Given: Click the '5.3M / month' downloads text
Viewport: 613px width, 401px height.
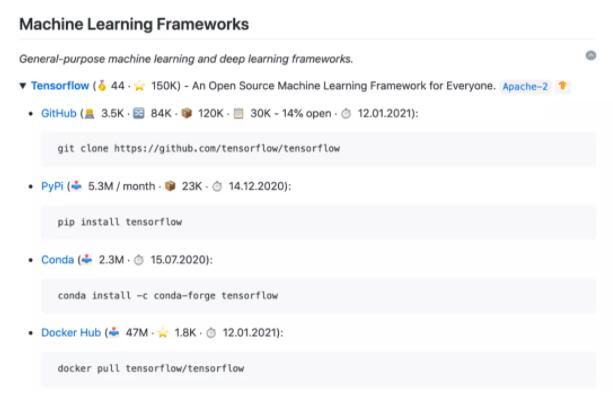Looking at the screenshot, I should coord(122,186).
